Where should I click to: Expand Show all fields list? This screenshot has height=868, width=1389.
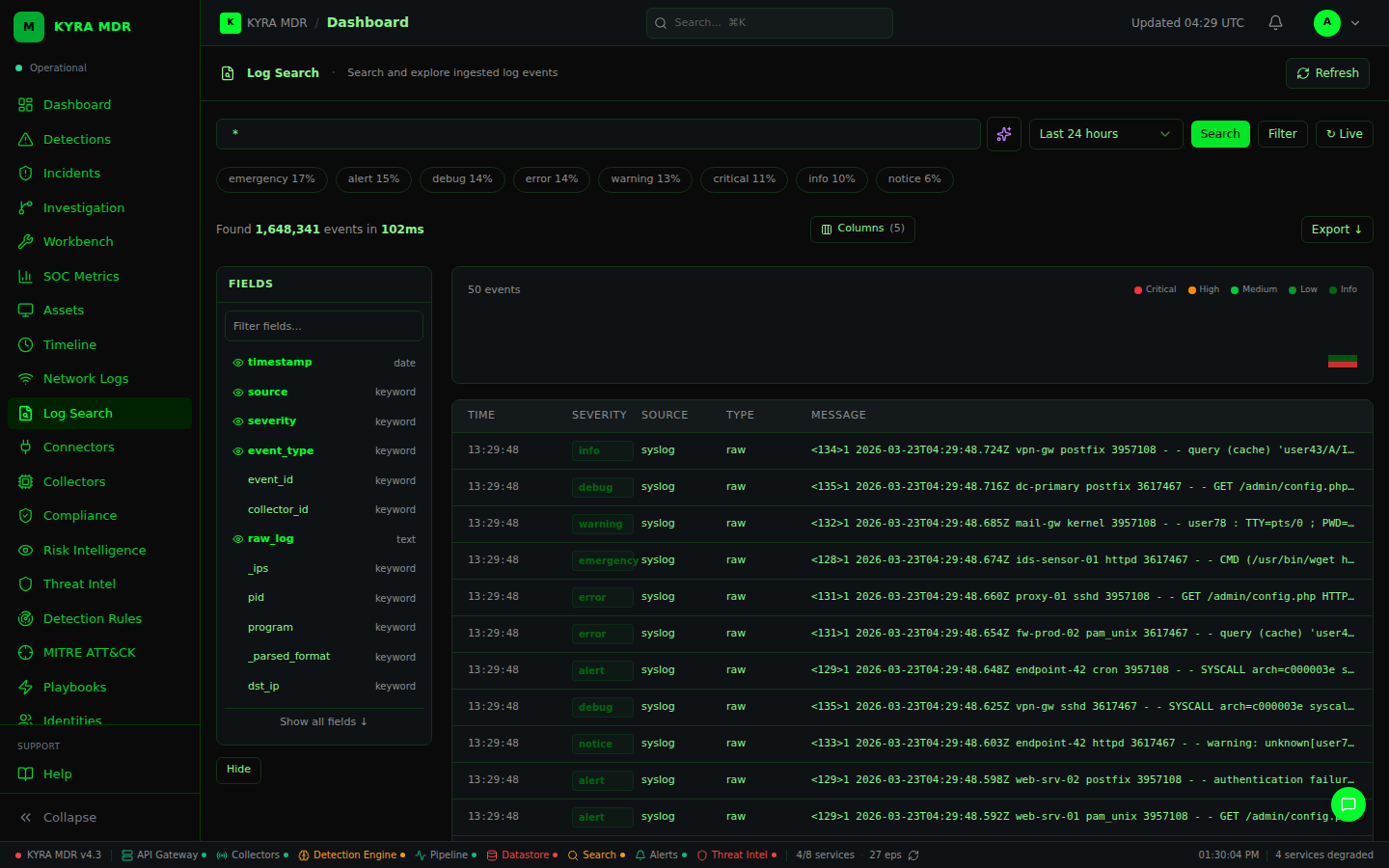pyautogui.click(x=323, y=721)
